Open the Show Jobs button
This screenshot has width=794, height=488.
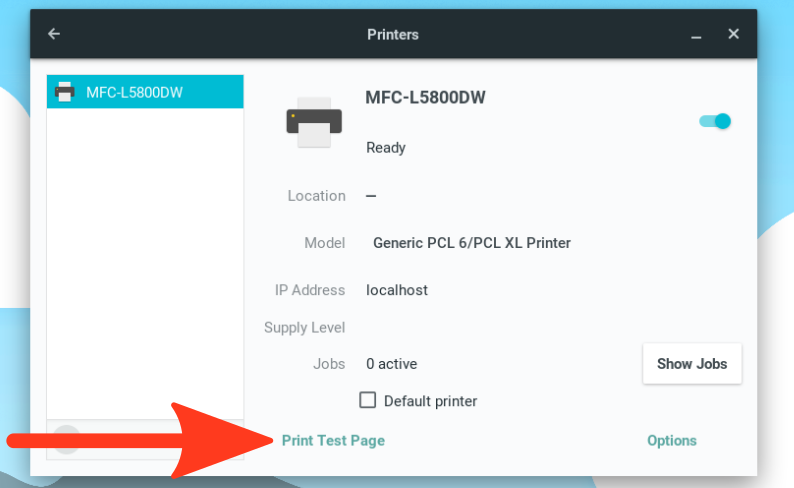tap(692, 363)
